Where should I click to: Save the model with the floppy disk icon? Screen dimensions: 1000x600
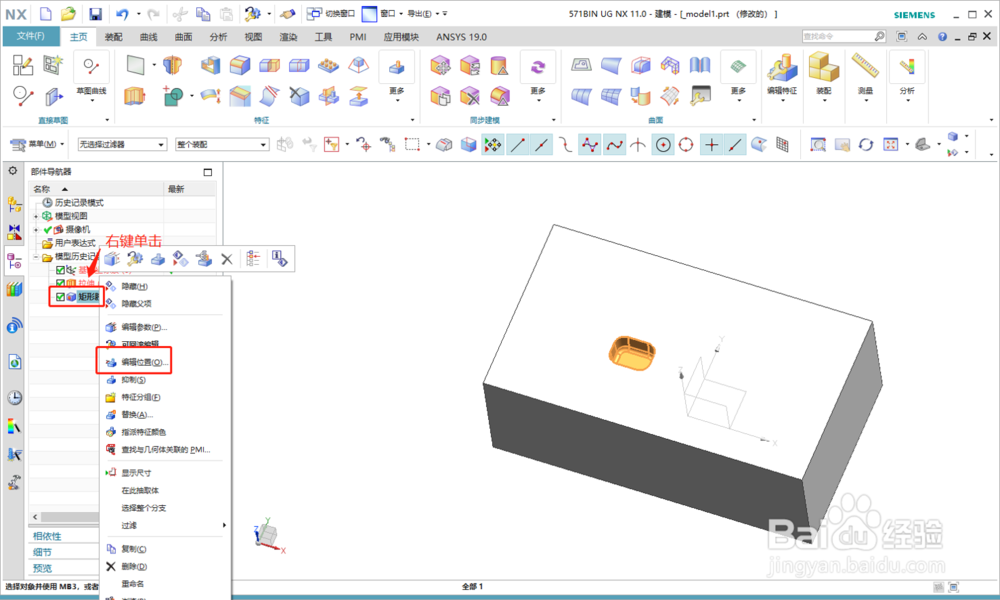(x=95, y=14)
